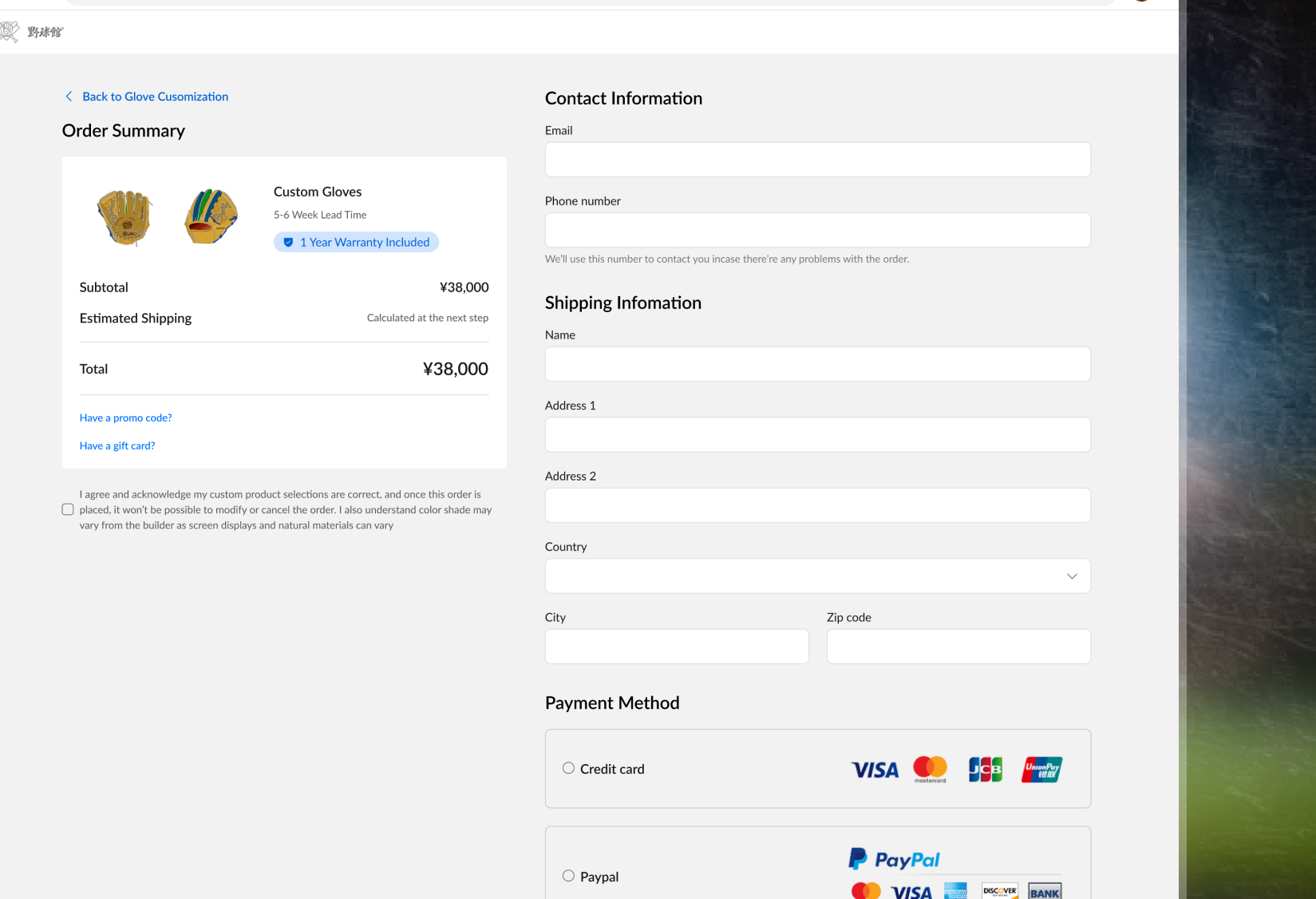Click the back-view glove thumbnail

[211, 216]
